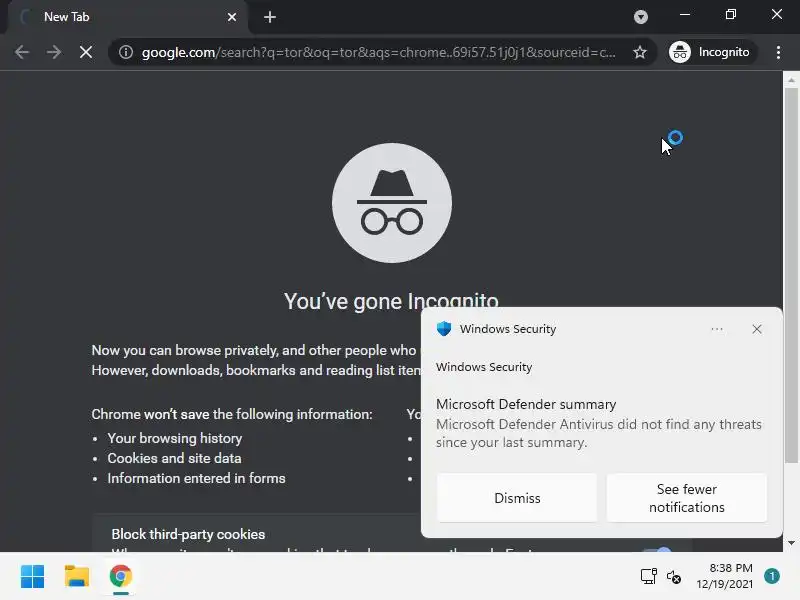Close the New Tab tab
800x600 pixels.
(x=232, y=17)
